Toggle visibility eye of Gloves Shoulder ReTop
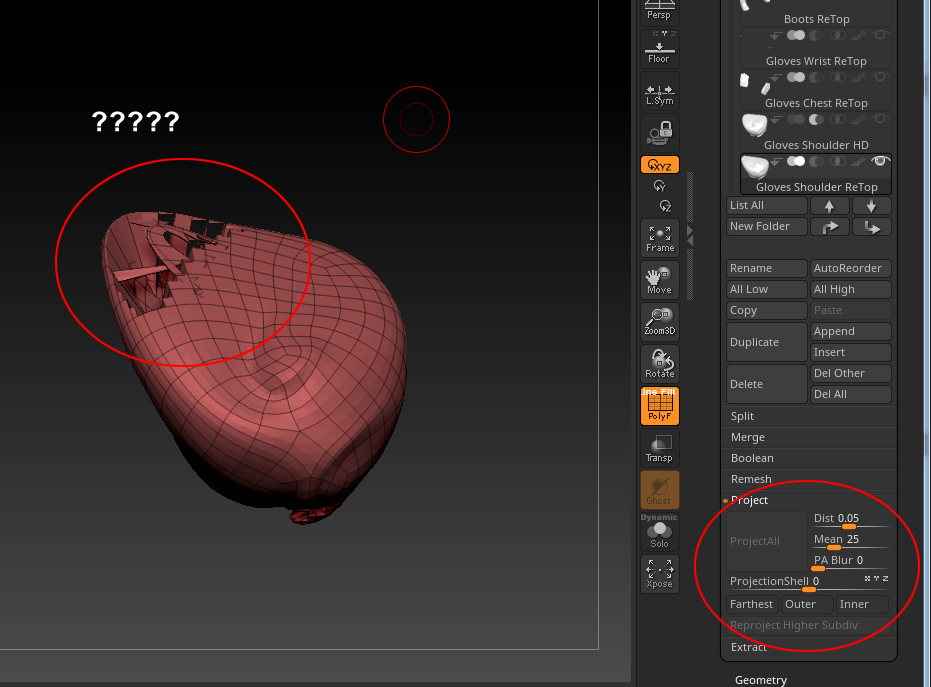Viewport: 931px width, 687px height. pos(880,161)
